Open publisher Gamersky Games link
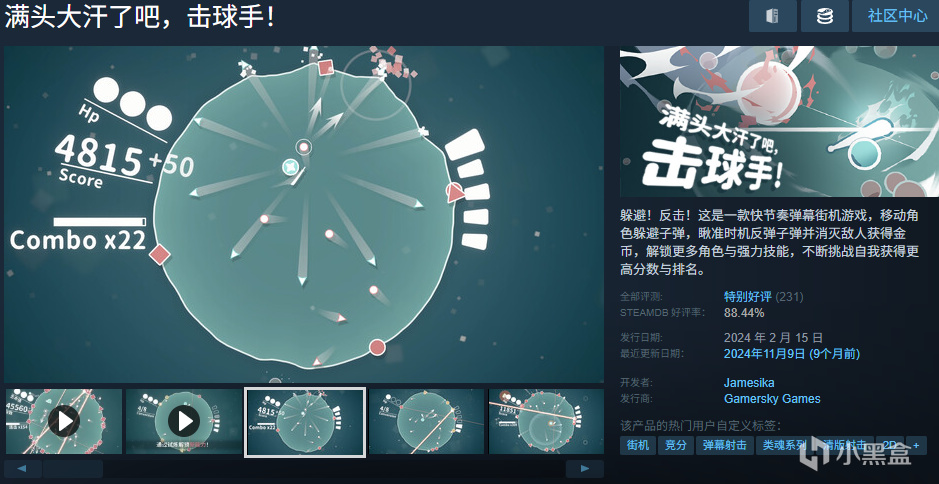Image resolution: width=939 pixels, height=484 pixels. 772,398
